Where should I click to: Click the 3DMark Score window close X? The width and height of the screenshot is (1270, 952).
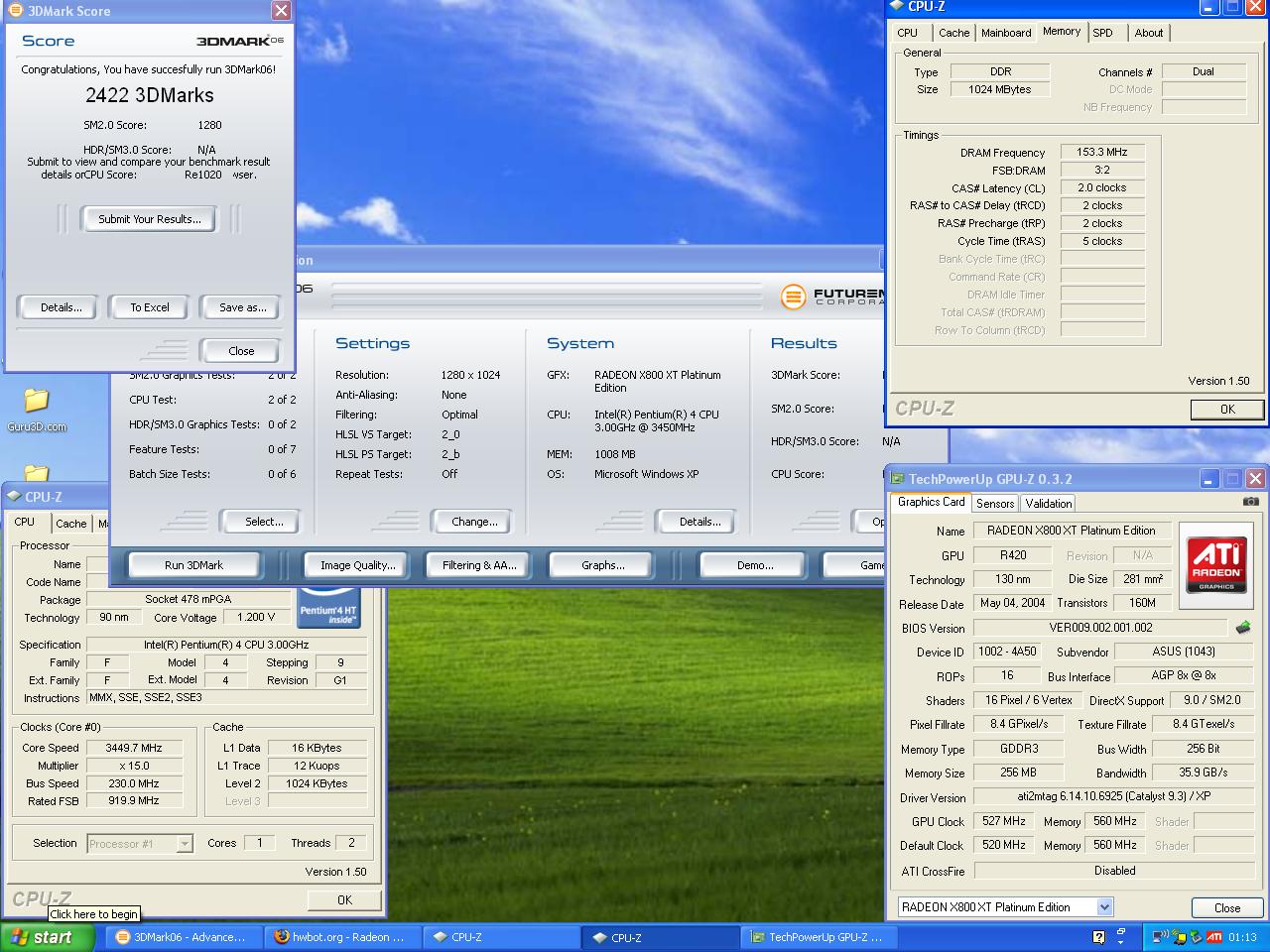[281, 11]
